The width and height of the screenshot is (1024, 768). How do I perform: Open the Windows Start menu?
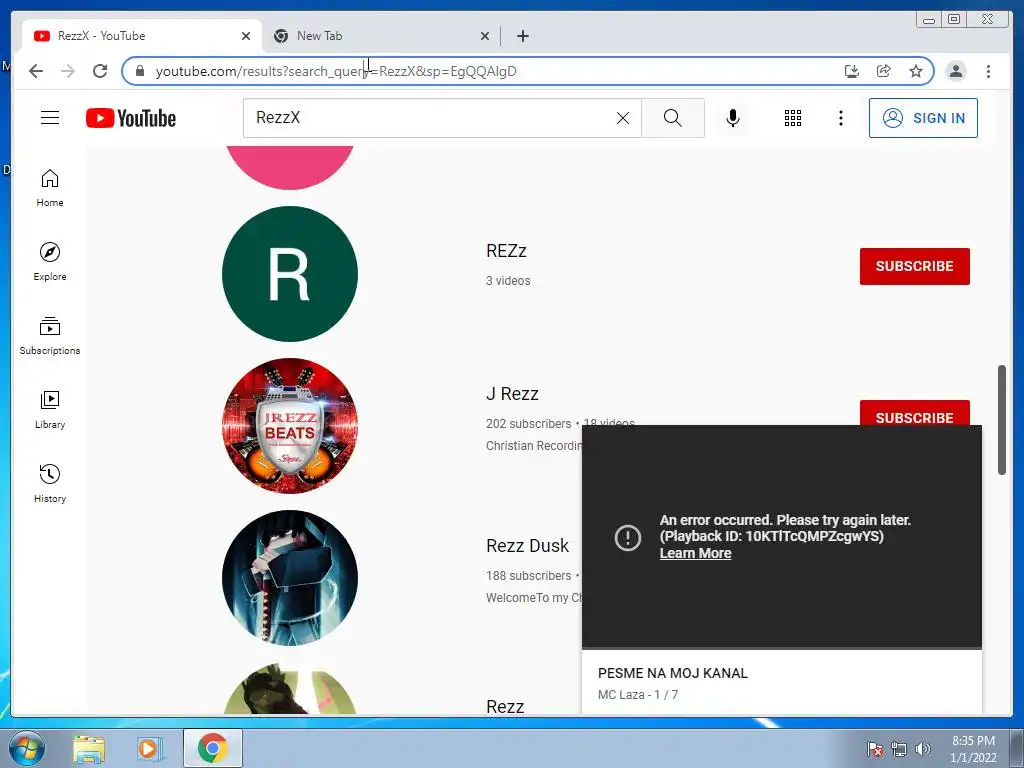pyautogui.click(x=27, y=748)
